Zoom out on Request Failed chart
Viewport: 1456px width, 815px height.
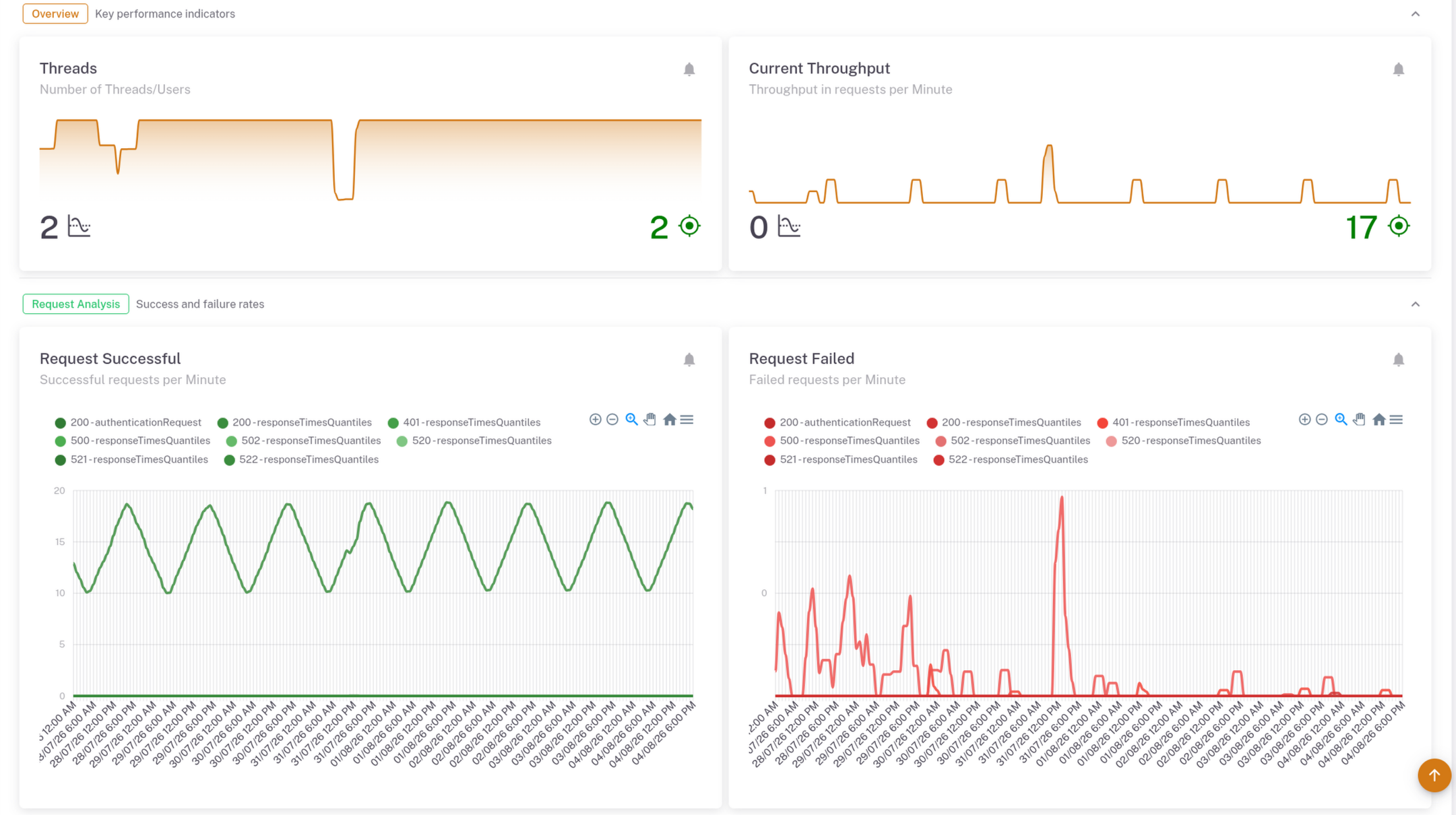1322,420
